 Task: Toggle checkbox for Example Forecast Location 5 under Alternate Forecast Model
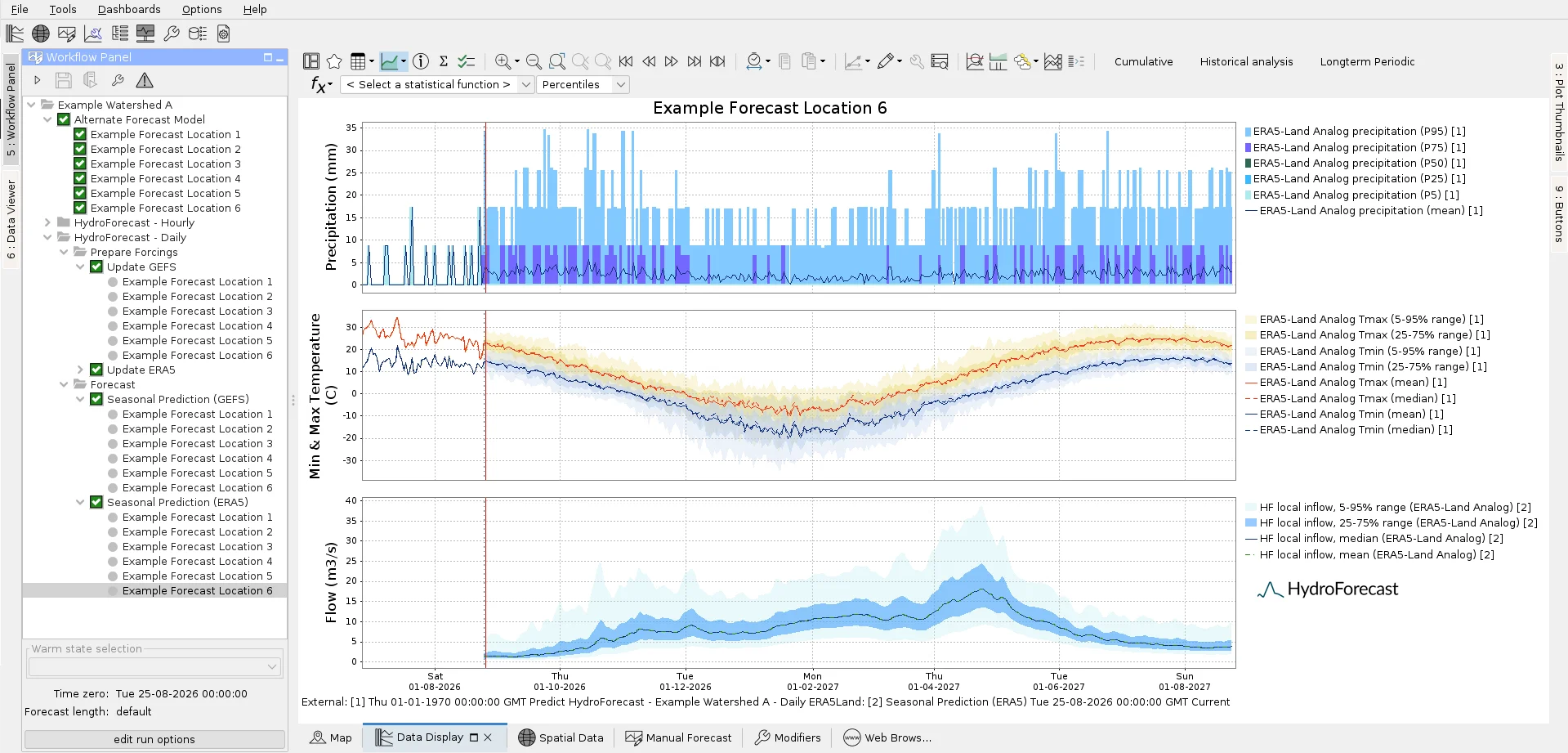click(80, 193)
